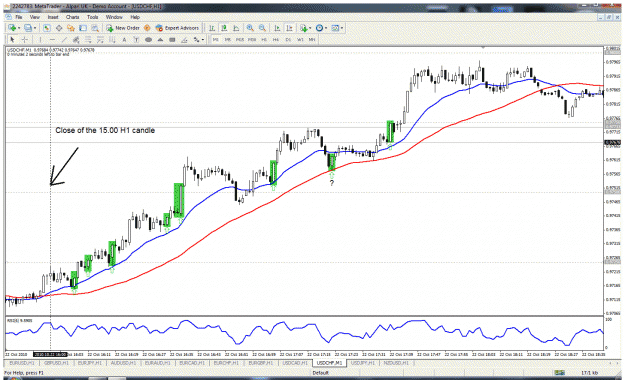Switch to the D1 timeframe

pos(288,39)
